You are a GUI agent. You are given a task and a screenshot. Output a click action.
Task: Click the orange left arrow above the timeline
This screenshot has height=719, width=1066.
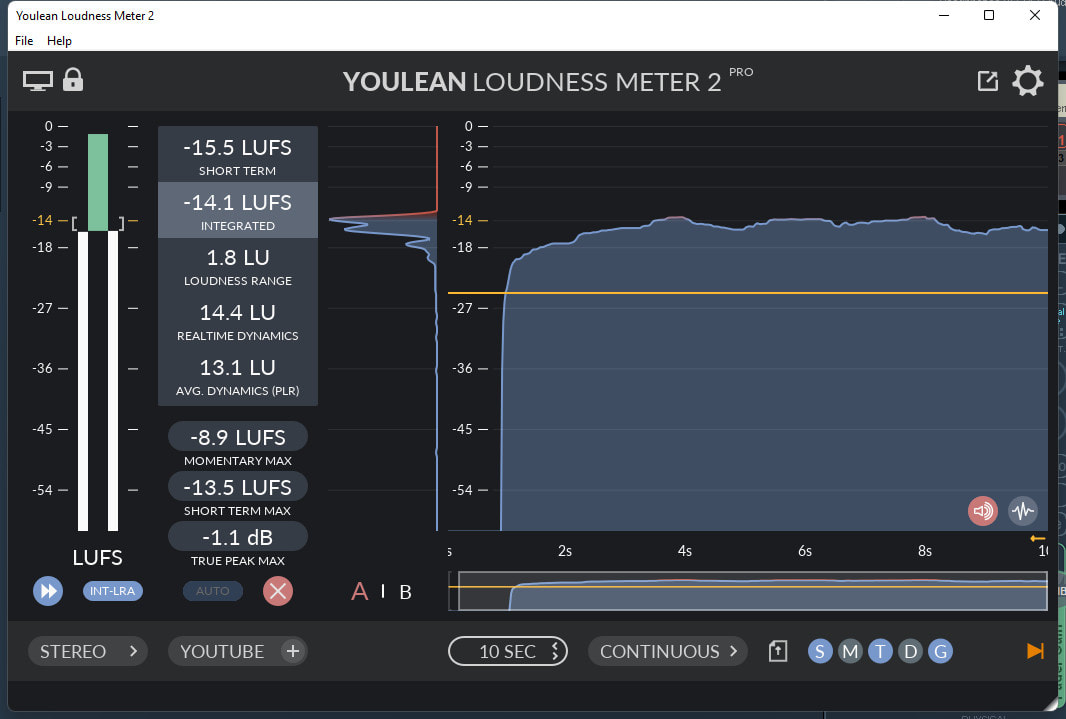pyautogui.click(x=1037, y=538)
